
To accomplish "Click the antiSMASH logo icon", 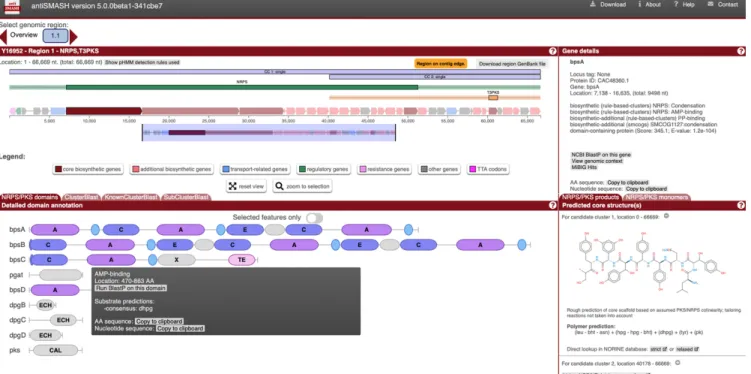I will [x=12, y=6].
